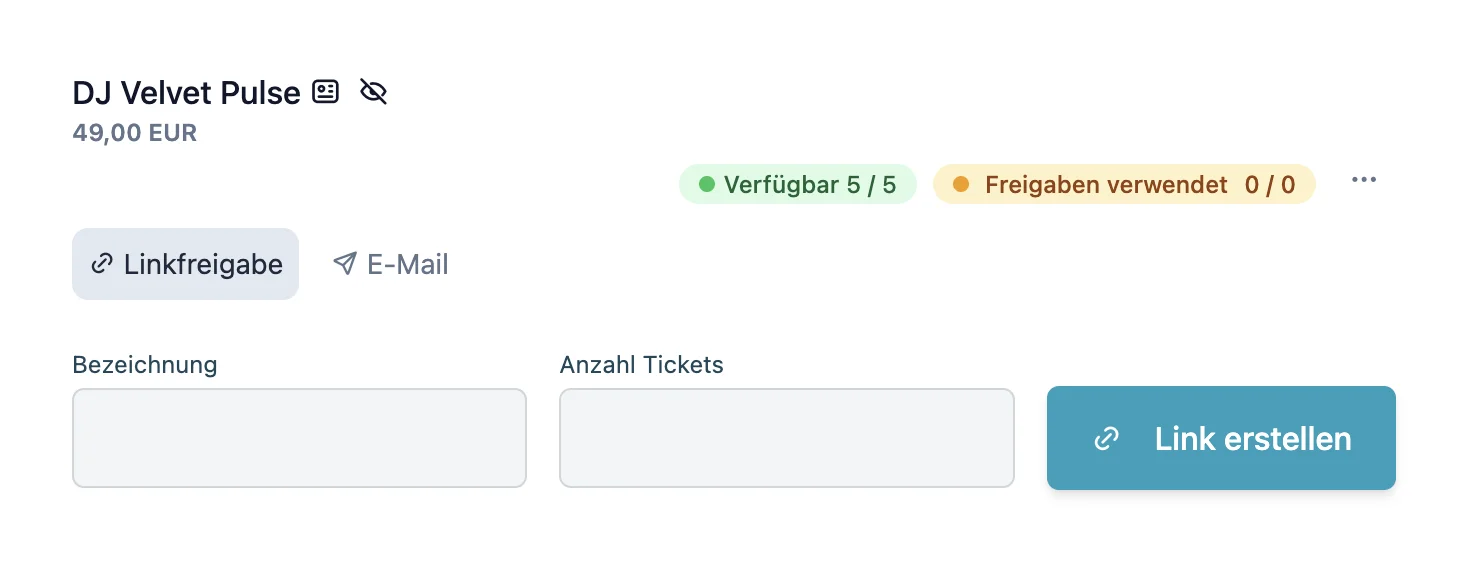Click the Anzahl Tickets field label
This screenshot has width=1464, height=588.
tap(641, 365)
